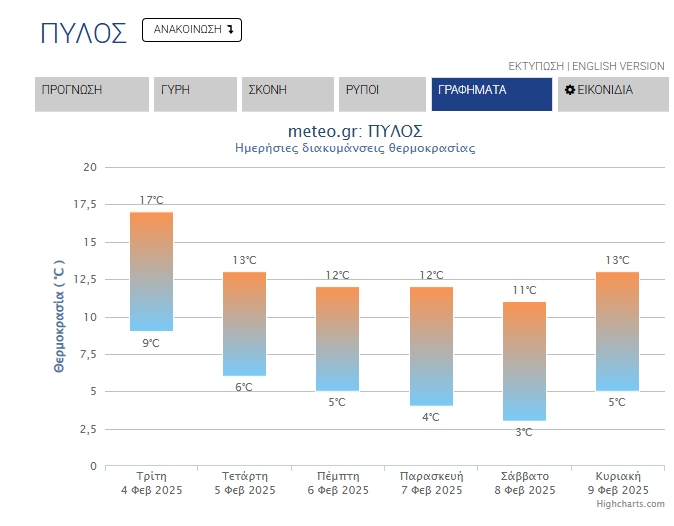Click the Tuesday 4 Feb temperature bar
This screenshot has height=526, width=674.
click(x=151, y=271)
